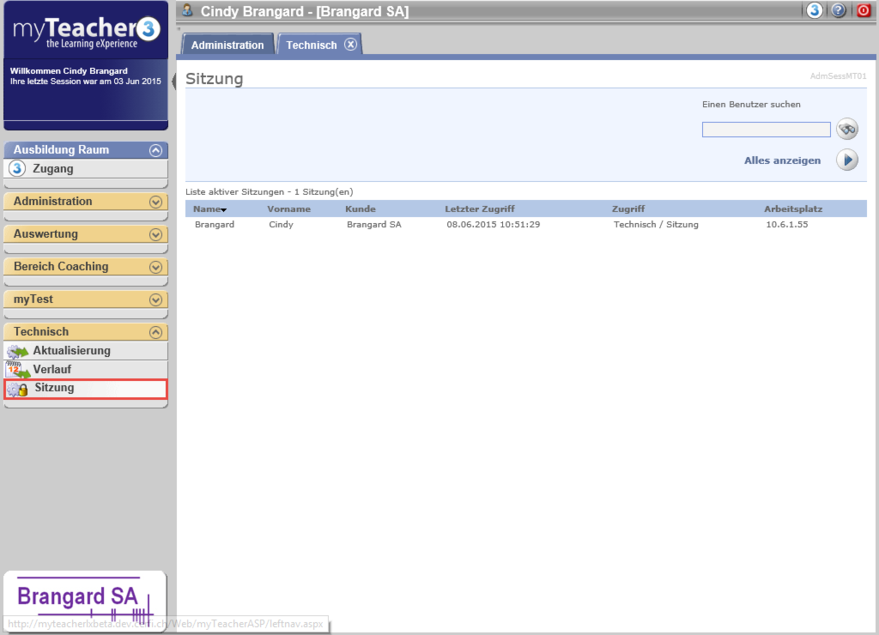Click the binoculars search icon
This screenshot has height=635, width=879.
coord(847,129)
